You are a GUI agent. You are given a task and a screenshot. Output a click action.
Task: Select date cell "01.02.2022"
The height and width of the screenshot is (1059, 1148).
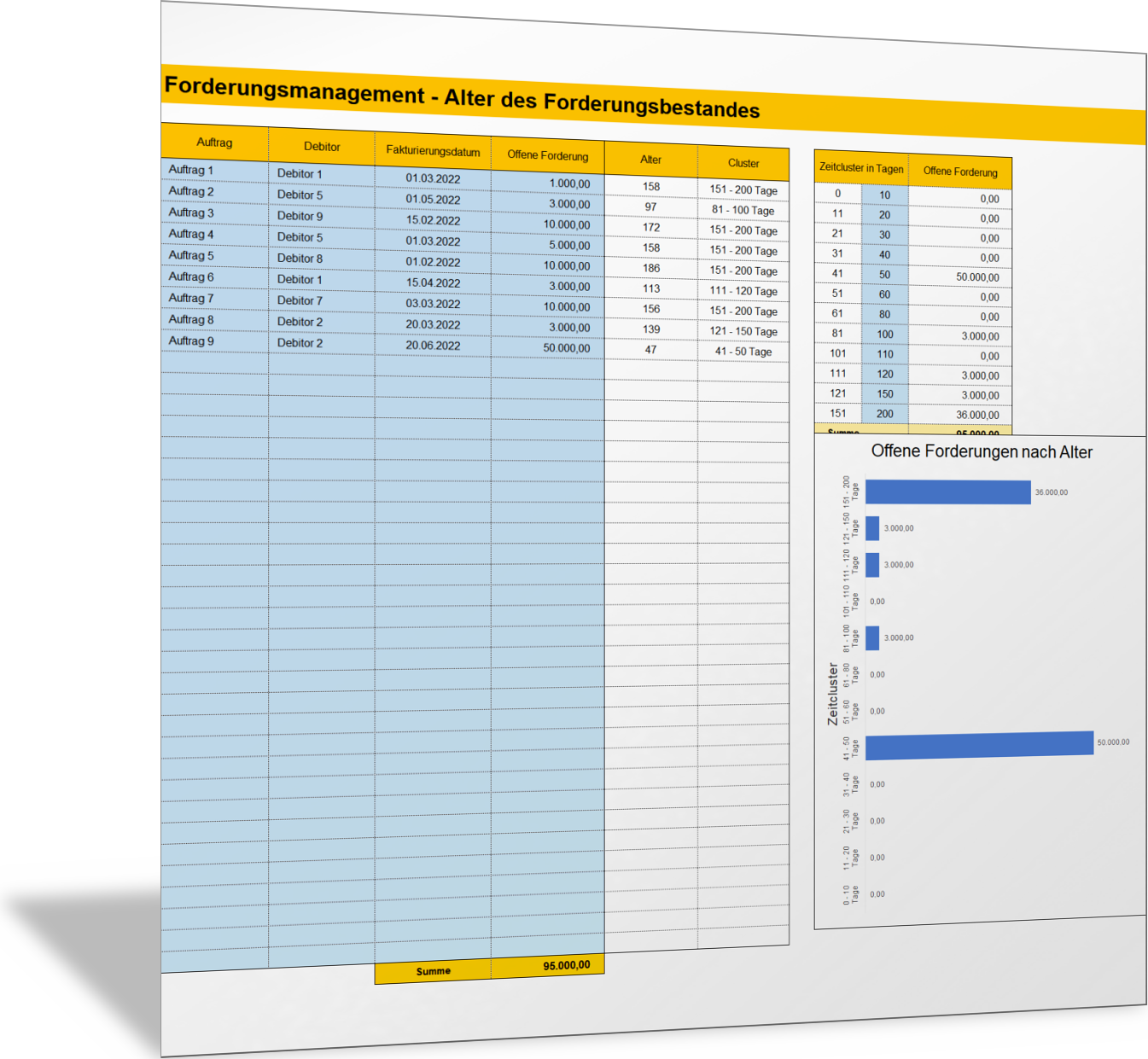[x=433, y=262]
